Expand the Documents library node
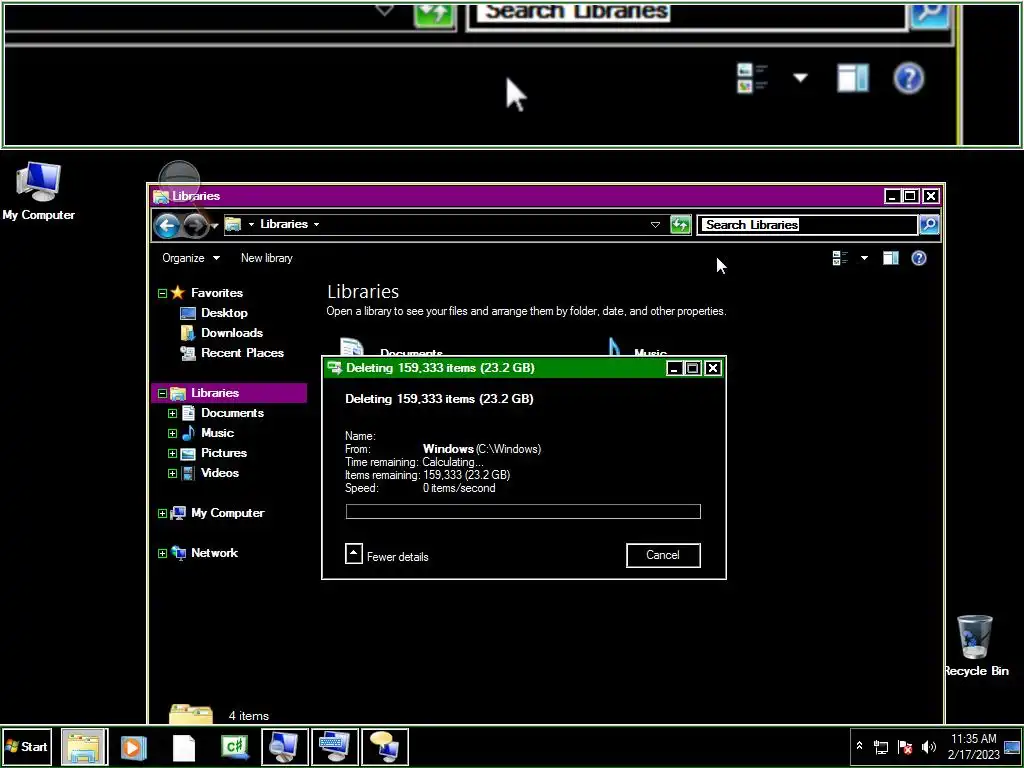The width and height of the screenshot is (1024, 768). pos(172,413)
